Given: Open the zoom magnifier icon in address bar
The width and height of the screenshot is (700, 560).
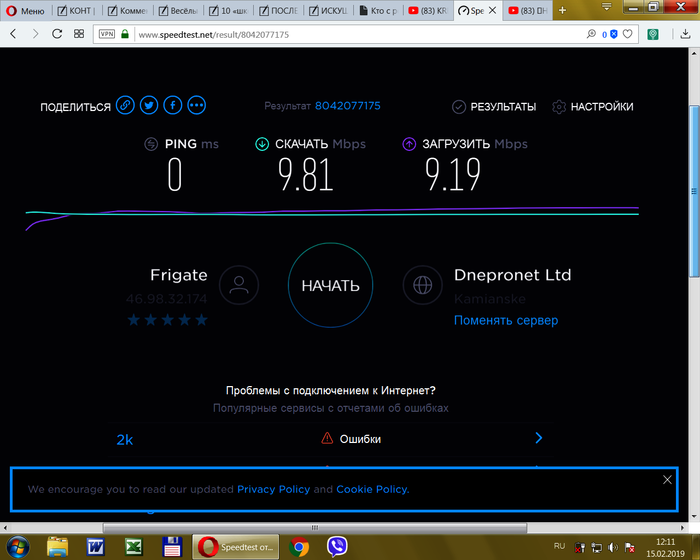Looking at the screenshot, I should (x=591, y=34).
